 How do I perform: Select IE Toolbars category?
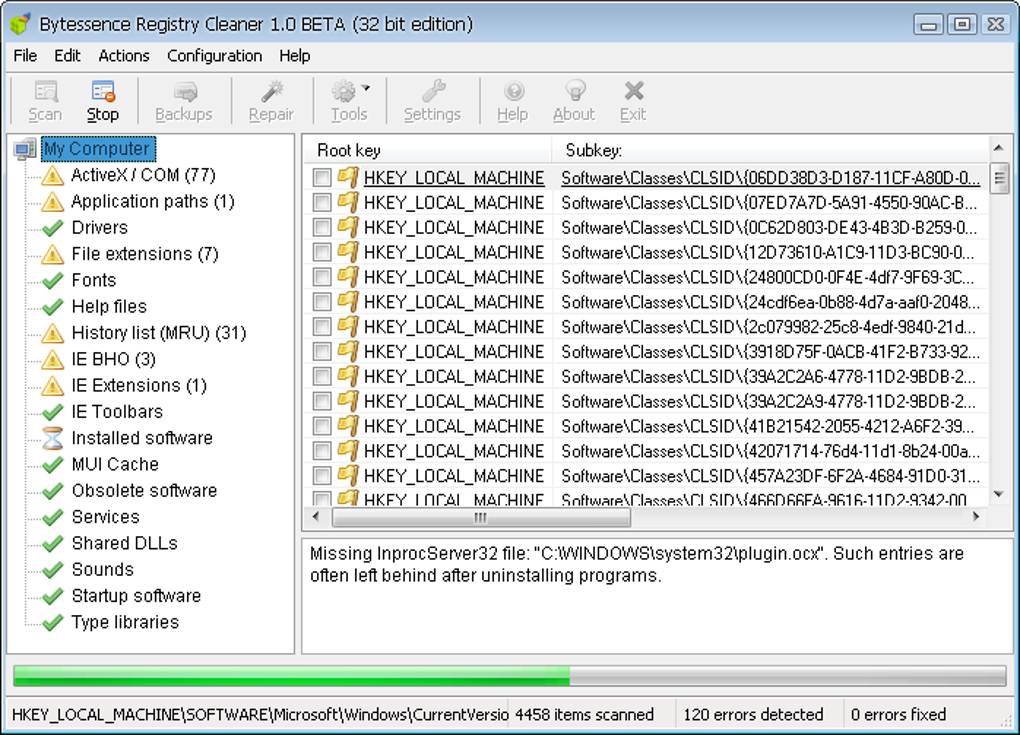coord(117,412)
